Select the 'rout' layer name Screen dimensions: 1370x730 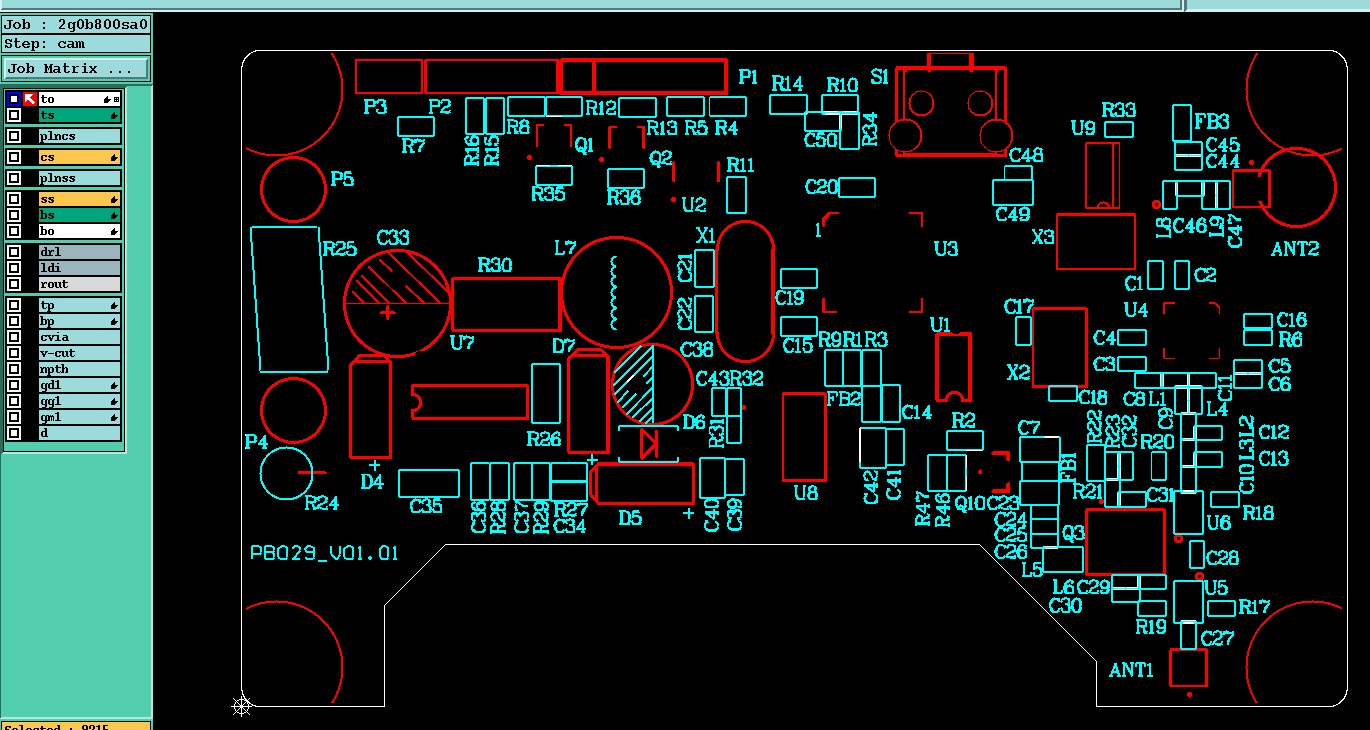pyautogui.click(x=79, y=284)
